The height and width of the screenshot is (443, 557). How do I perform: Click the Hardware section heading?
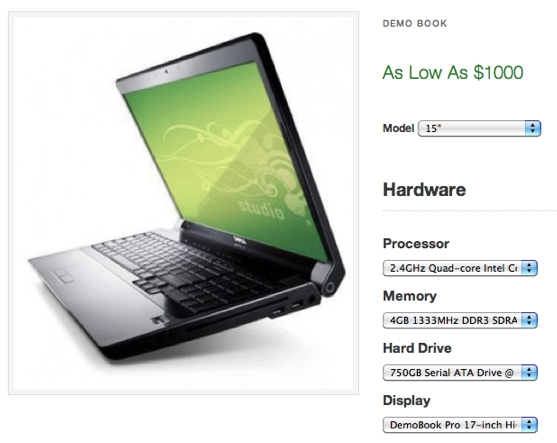pyautogui.click(x=424, y=190)
